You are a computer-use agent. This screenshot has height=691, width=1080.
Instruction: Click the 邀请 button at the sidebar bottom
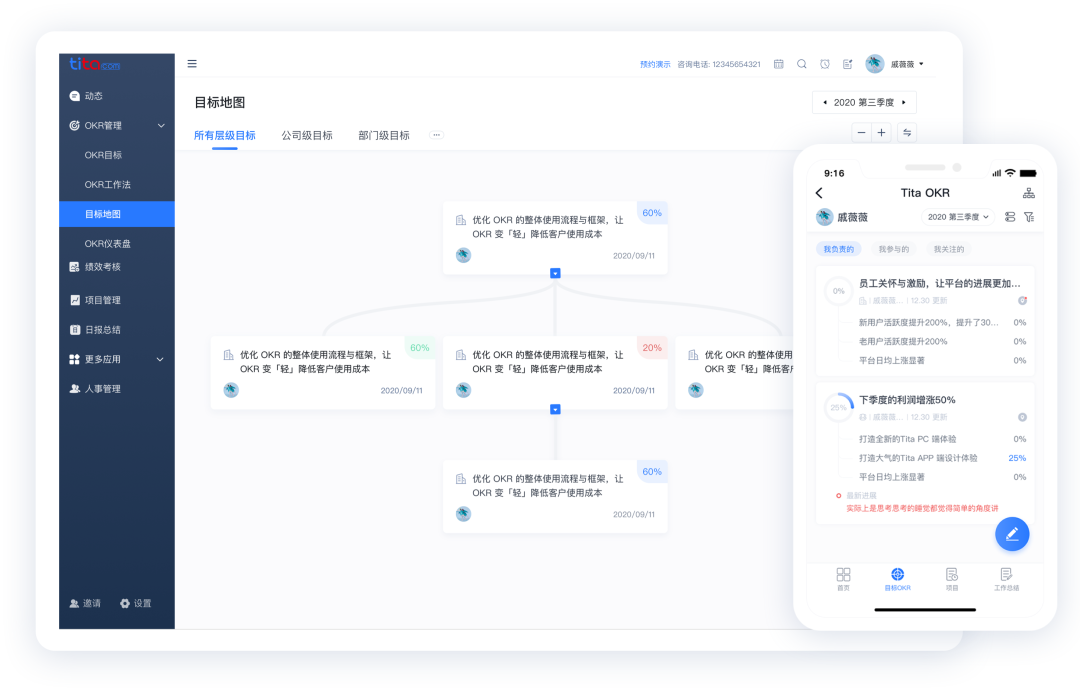[85, 603]
